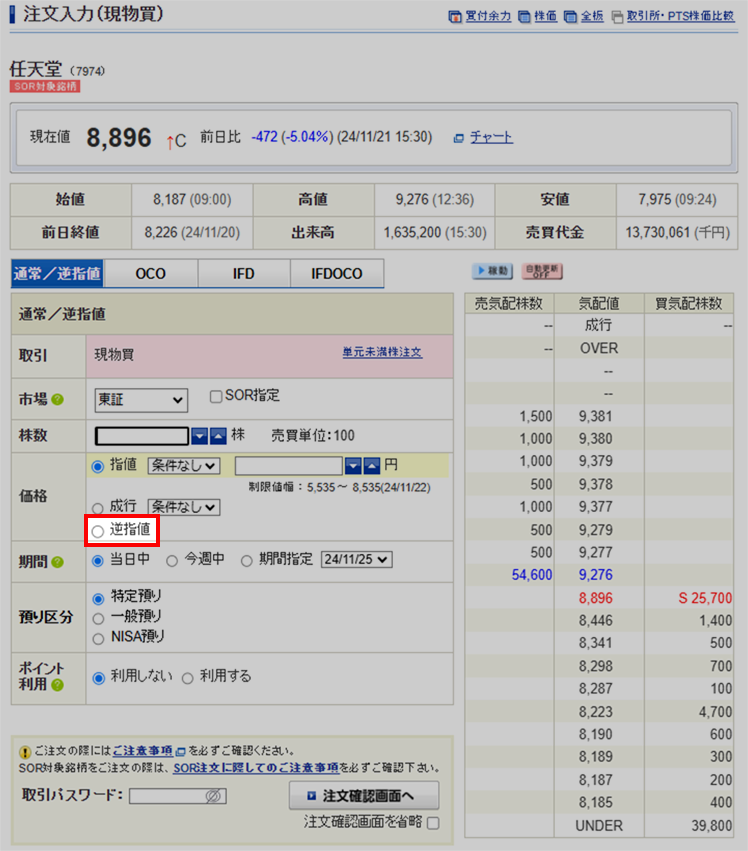Screen dimensions: 748x851
Task: Select 一般預り account radio
Action: (98, 619)
